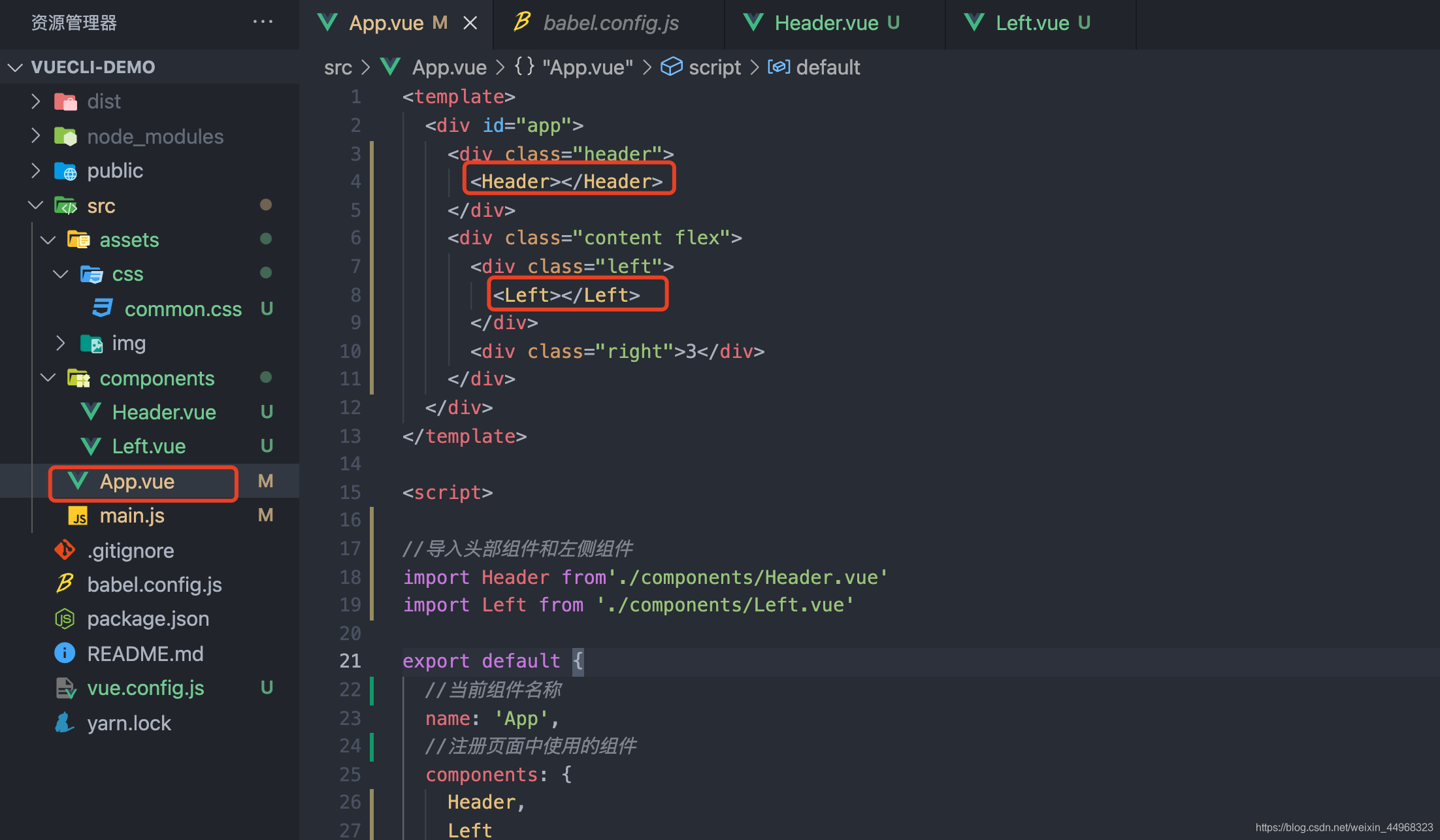Click the App.vue breadcrumb with Vue icon

click(435, 67)
